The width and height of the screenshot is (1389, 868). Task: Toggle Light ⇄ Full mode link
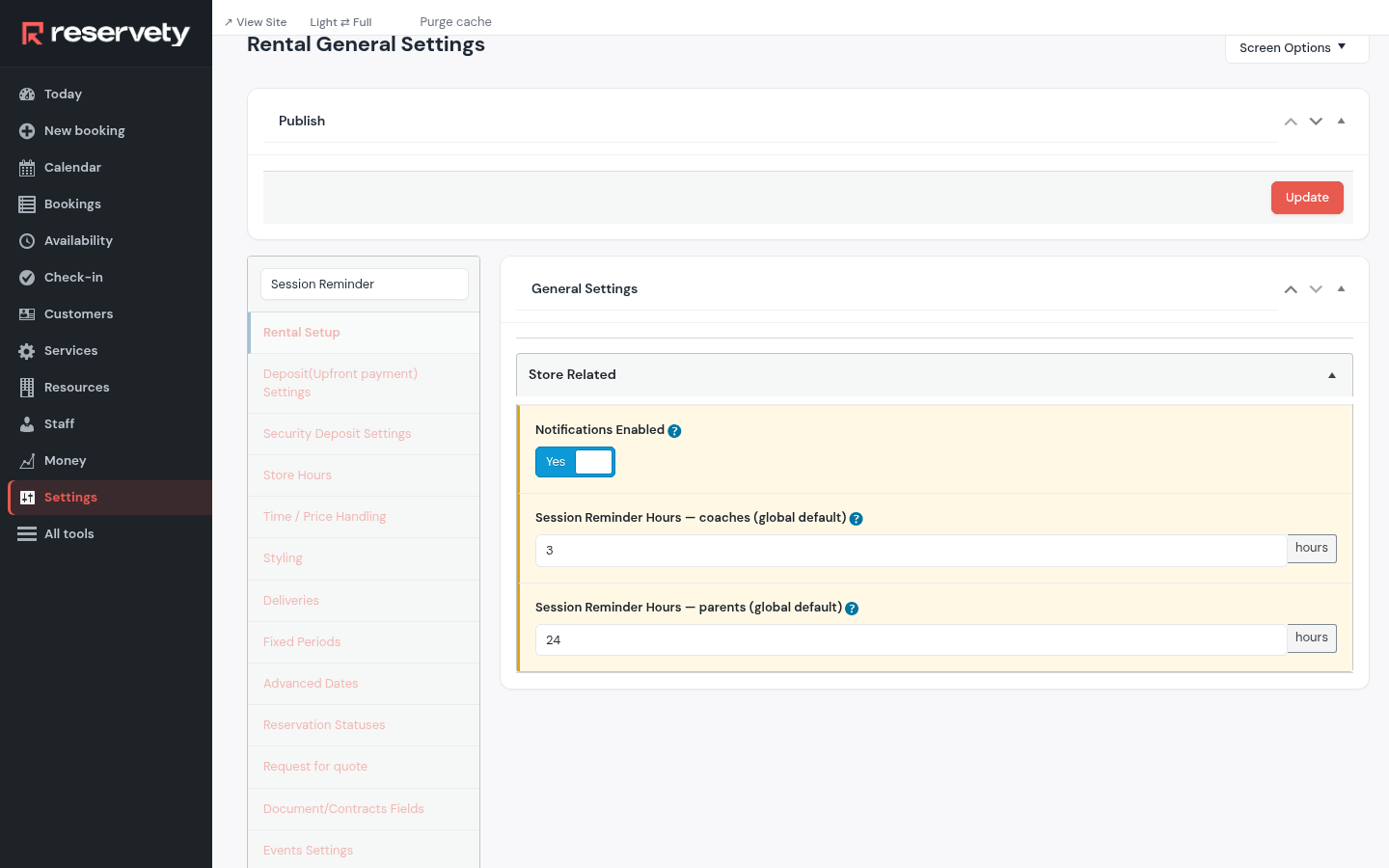click(x=340, y=22)
